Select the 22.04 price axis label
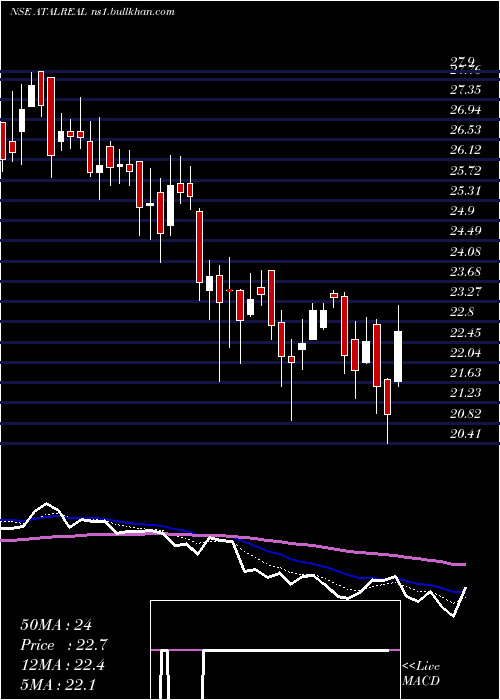Screen dimensions: 500x700 [465, 353]
